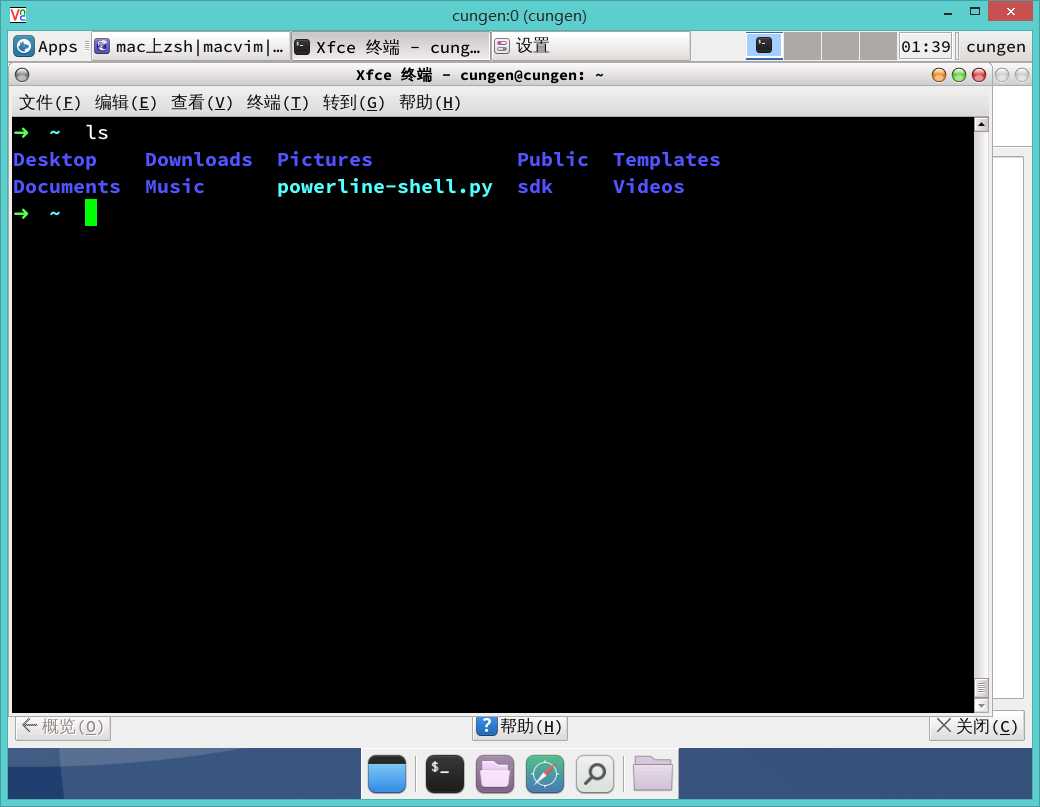Click the red close button of terminal window

(x=978, y=75)
